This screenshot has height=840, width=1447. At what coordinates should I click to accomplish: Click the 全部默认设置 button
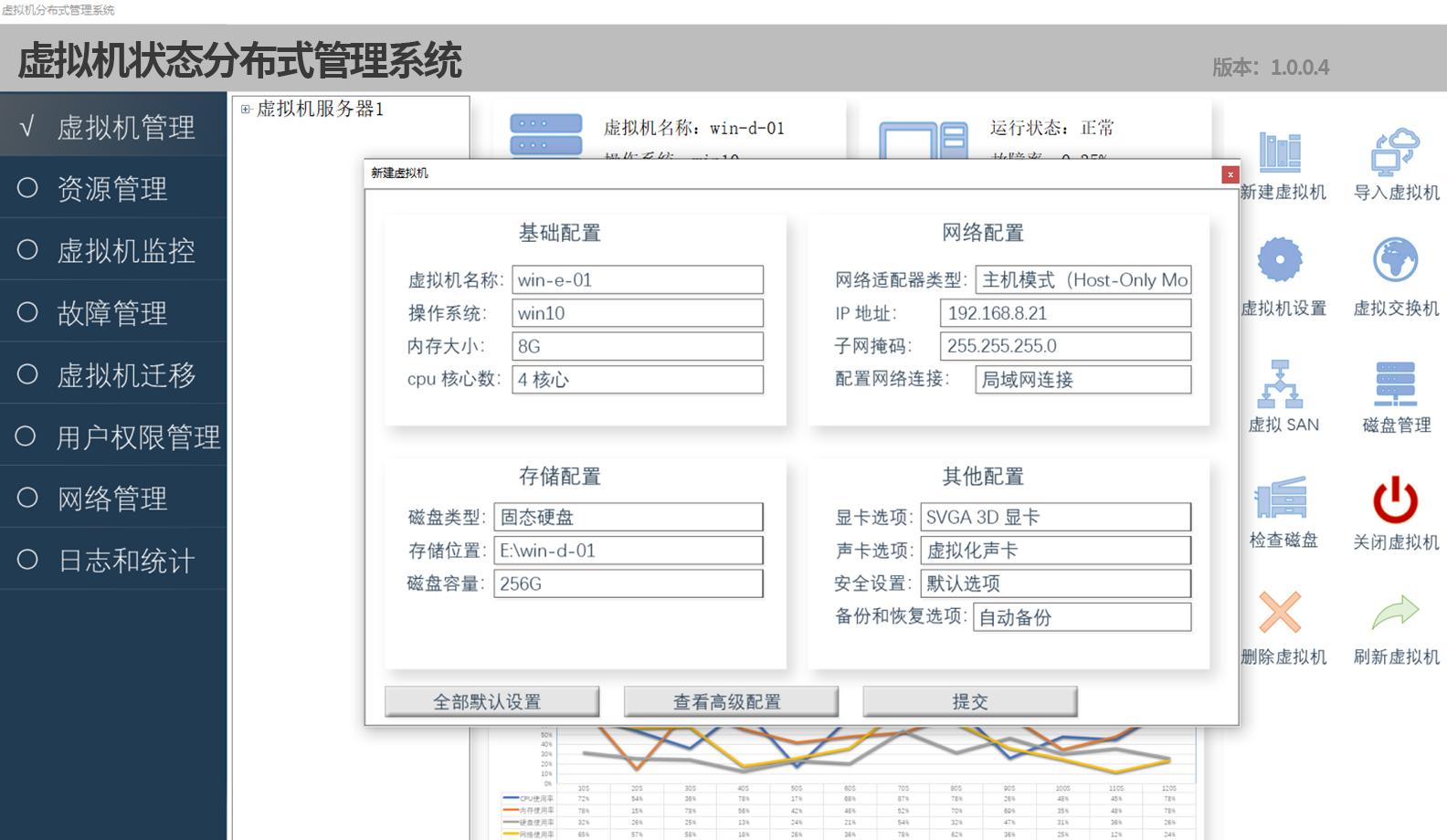point(492,701)
